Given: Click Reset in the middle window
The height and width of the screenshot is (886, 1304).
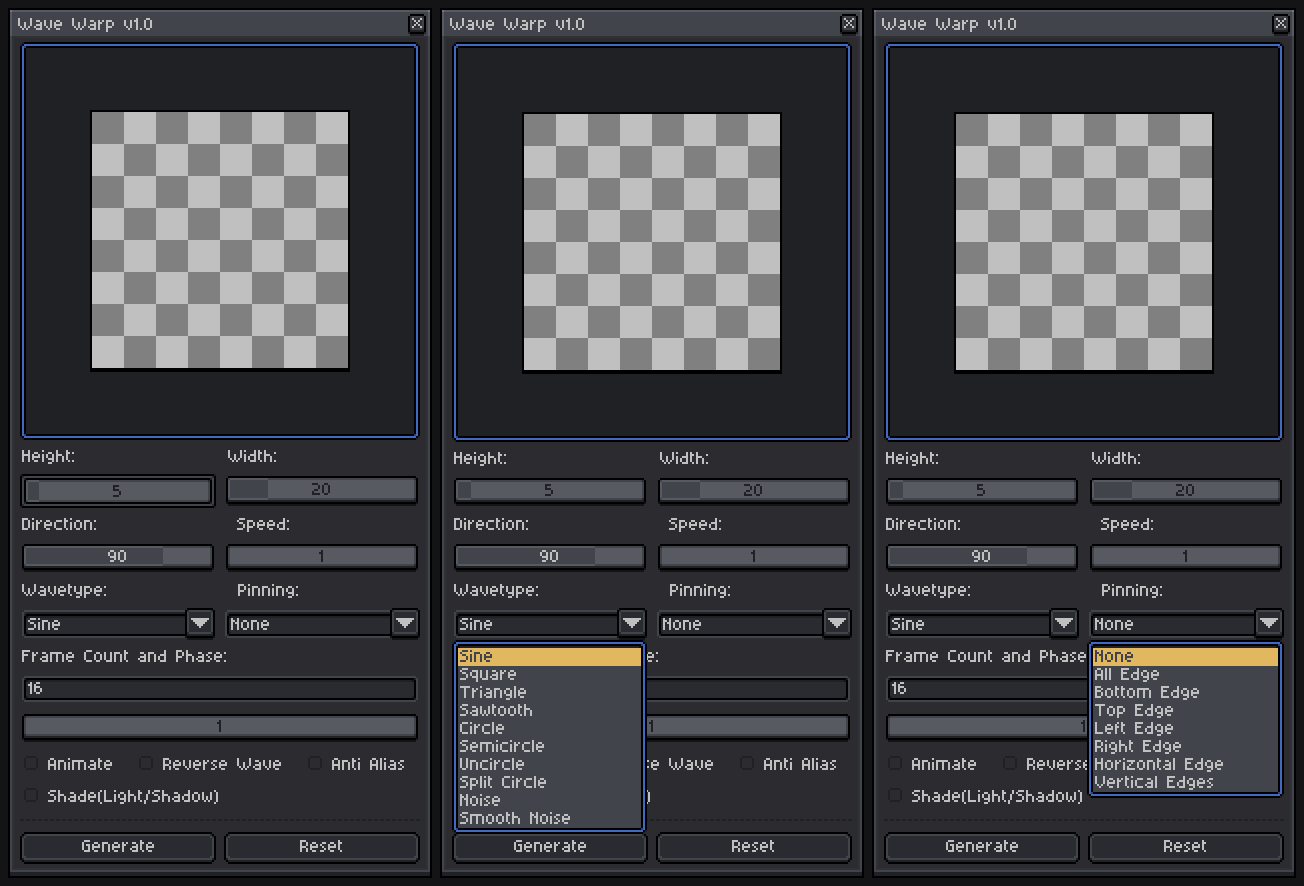Looking at the screenshot, I should (753, 846).
